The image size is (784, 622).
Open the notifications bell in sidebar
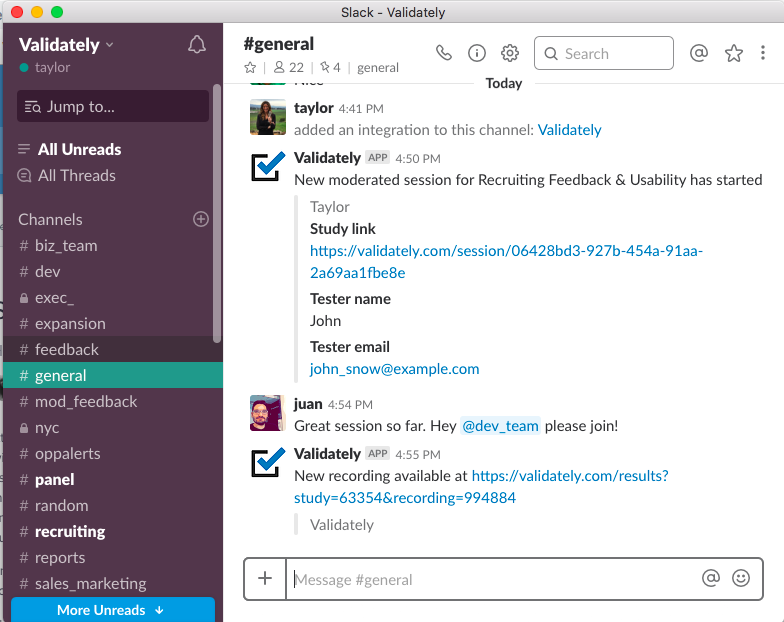(x=196, y=45)
